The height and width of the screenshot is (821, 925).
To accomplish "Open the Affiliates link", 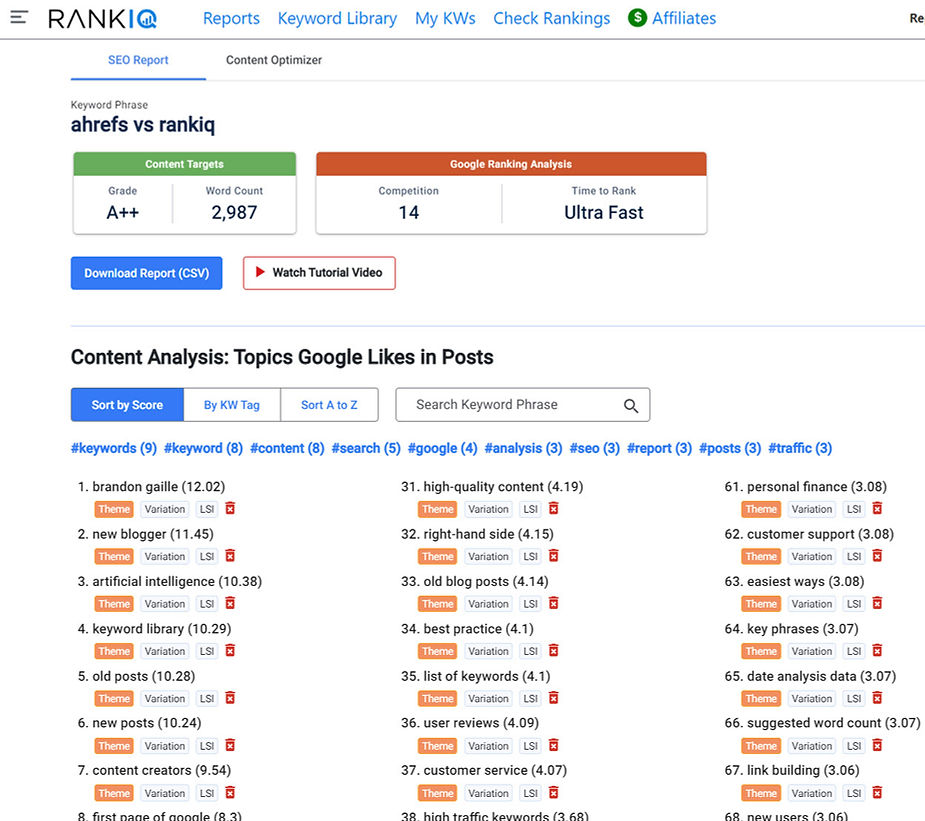I will 684,18.
